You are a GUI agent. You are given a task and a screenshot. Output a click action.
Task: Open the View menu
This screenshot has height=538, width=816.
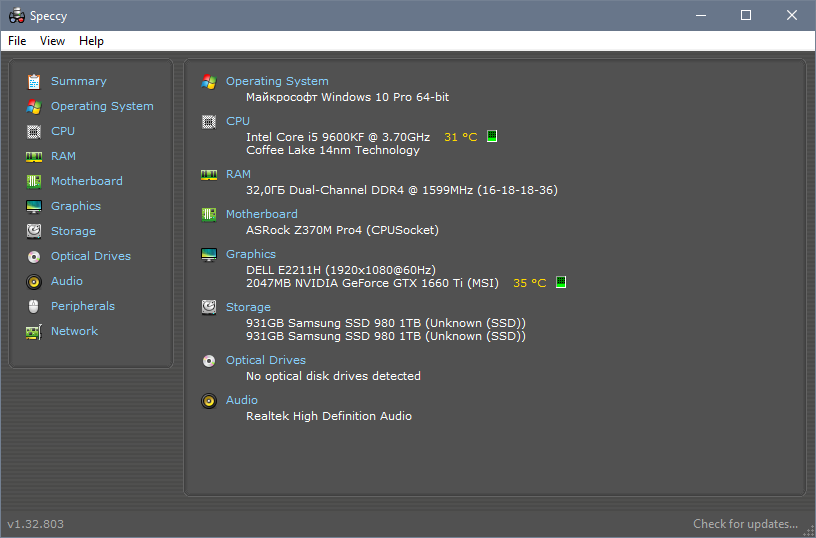coord(53,41)
